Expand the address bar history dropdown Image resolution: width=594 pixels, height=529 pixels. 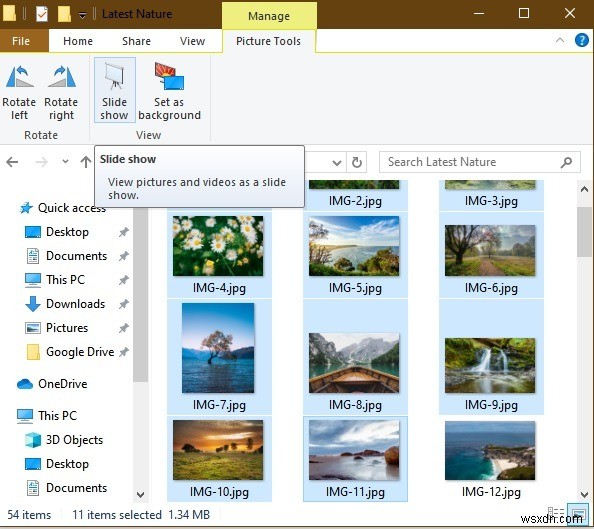pyautogui.click(x=337, y=163)
